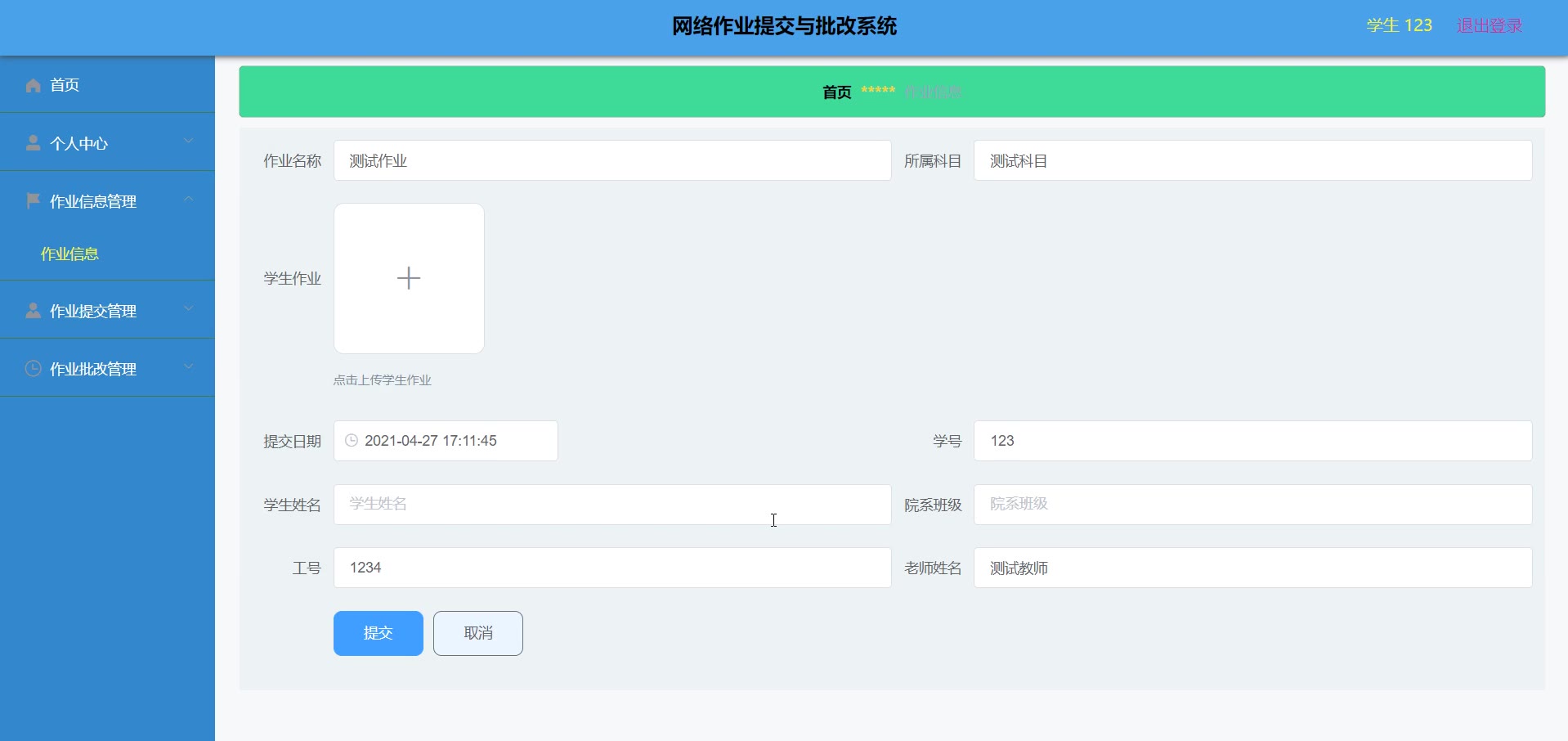
Task: Expand the 作业批改管理 chevron
Action: (189, 366)
